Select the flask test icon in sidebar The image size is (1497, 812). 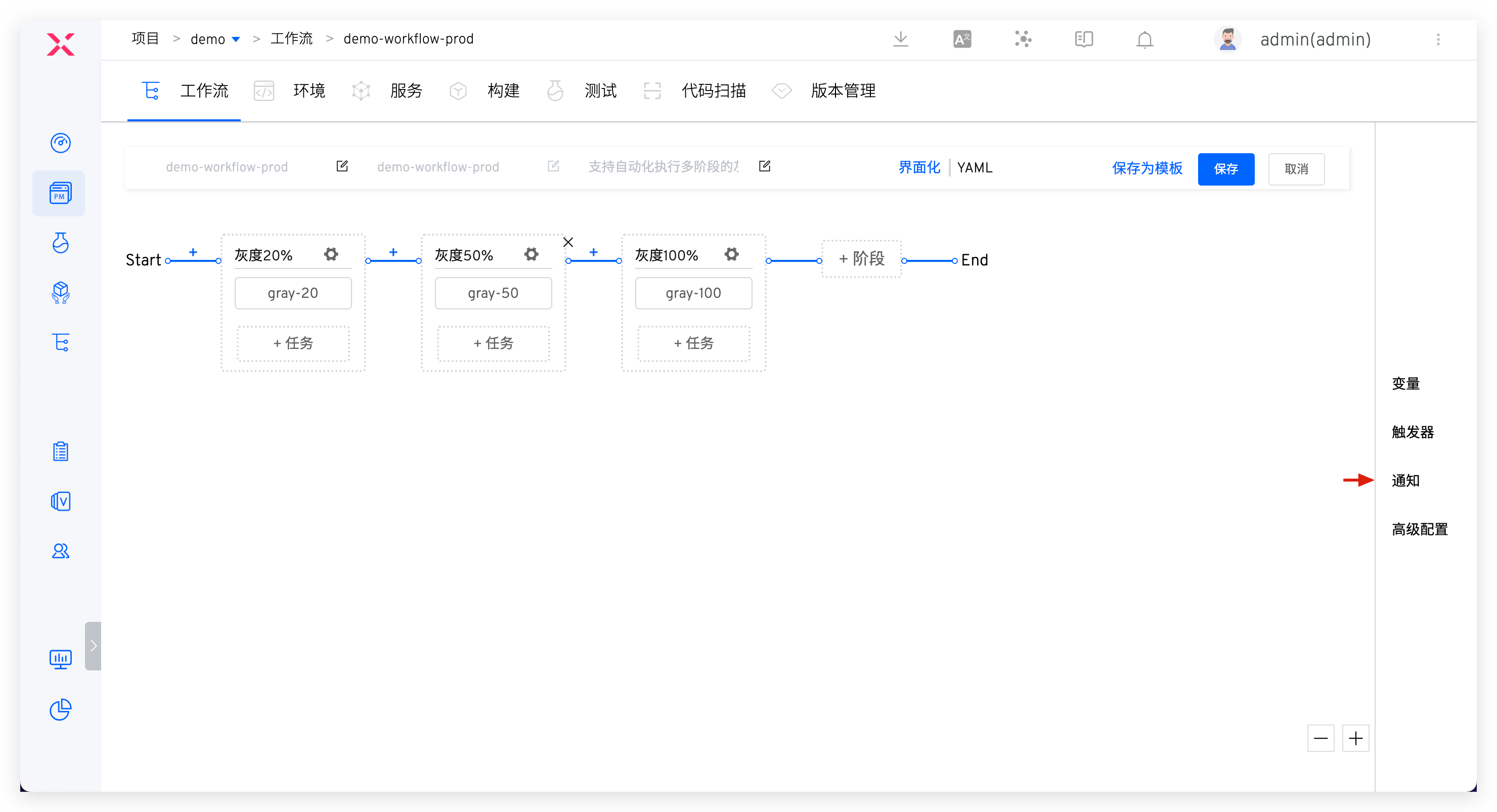[61, 243]
